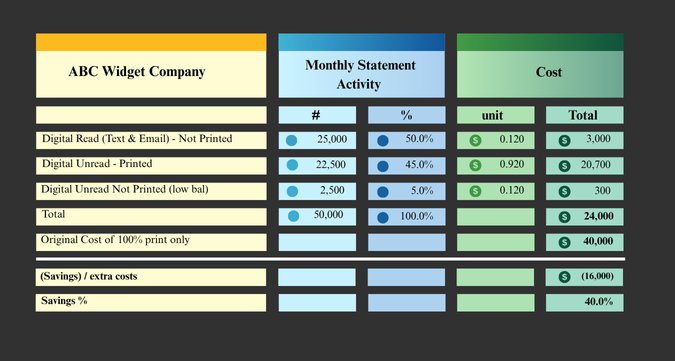Click the Total column heading cell
Image resolution: width=675 pixels, height=361 pixels.
click(x=585, y=115)
